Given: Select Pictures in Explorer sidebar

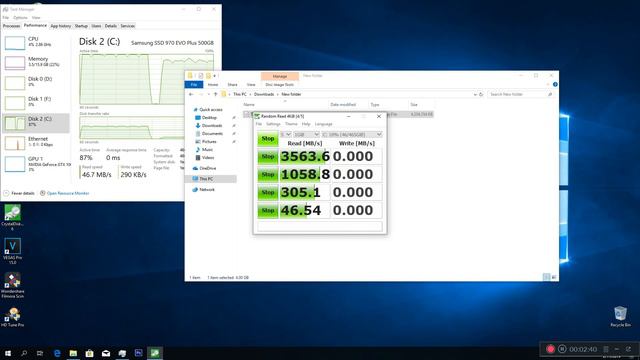Looking at the screenshot, I should [x=209, y=142].
